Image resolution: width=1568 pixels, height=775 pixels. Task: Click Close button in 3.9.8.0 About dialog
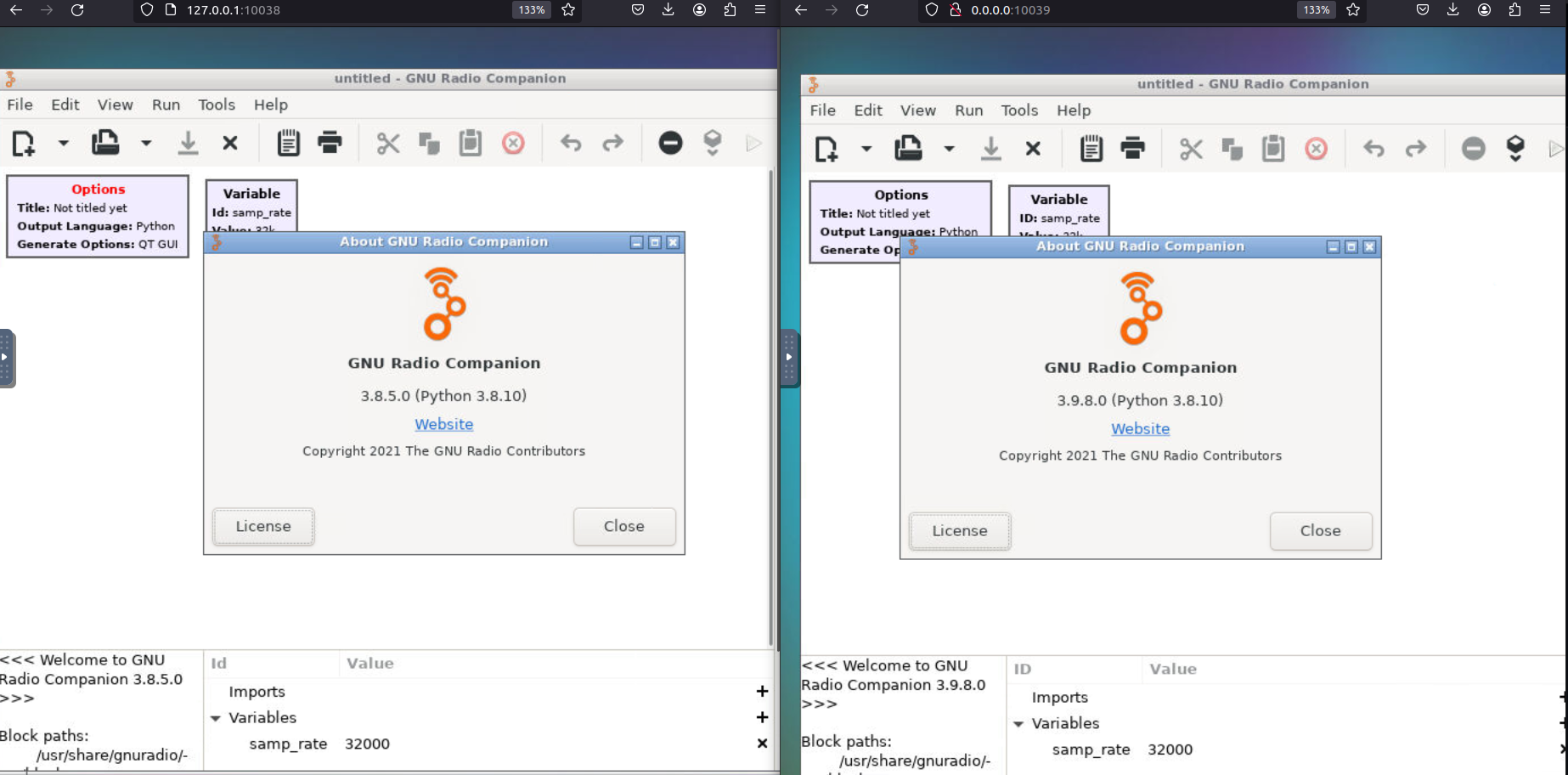(x=1321, y=530)
